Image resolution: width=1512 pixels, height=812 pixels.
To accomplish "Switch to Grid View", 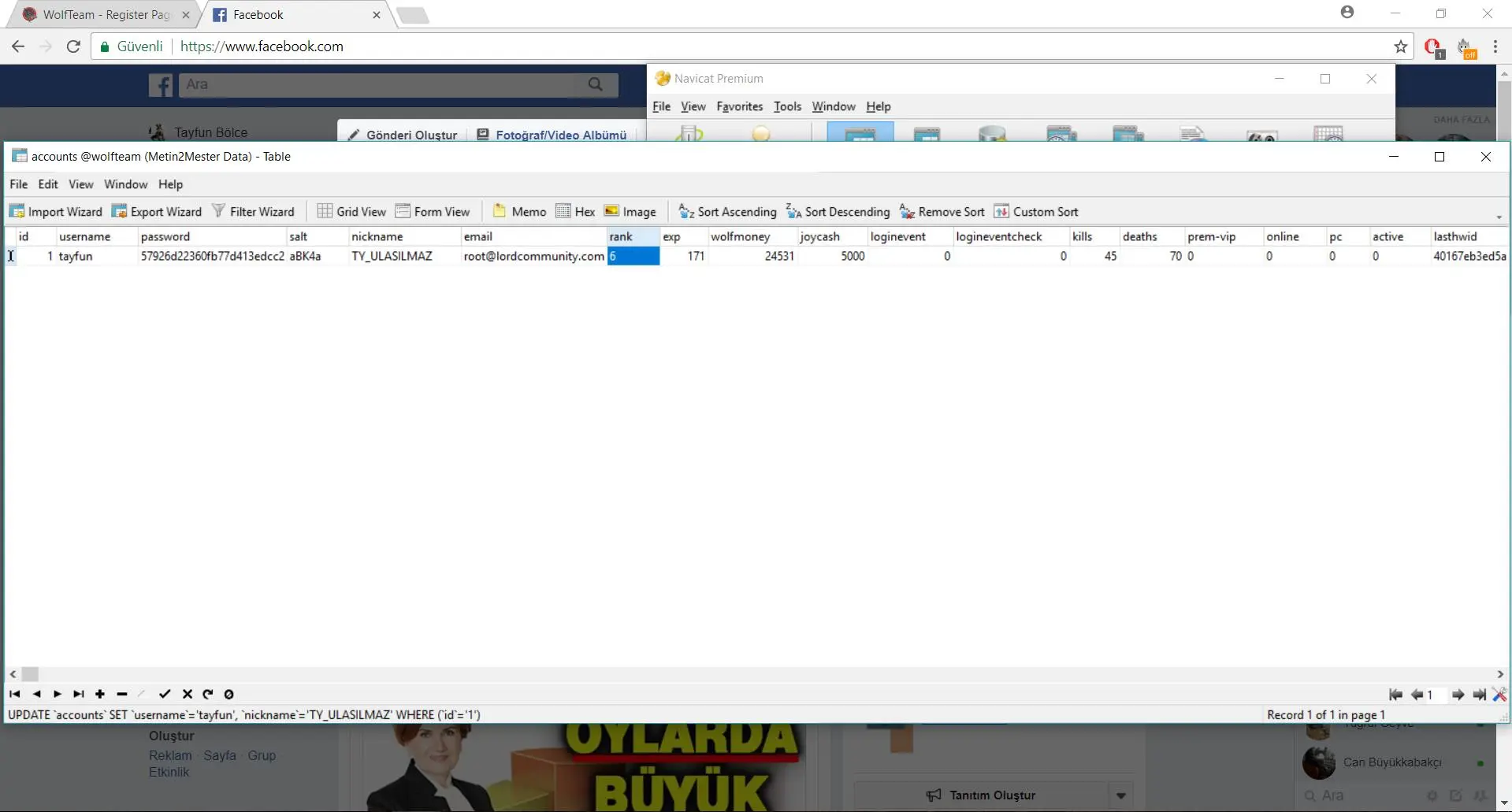I will coord(351,212).
